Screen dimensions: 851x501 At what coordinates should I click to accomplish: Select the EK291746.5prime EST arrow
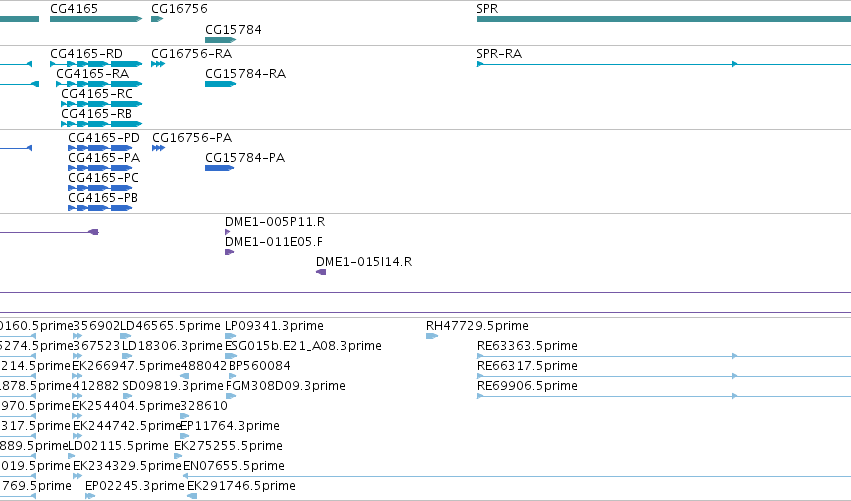click(x=192, y=496)
